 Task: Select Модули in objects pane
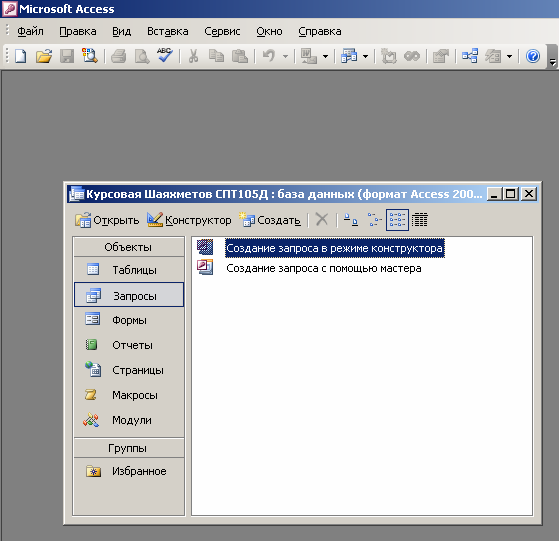coord(129,420)
